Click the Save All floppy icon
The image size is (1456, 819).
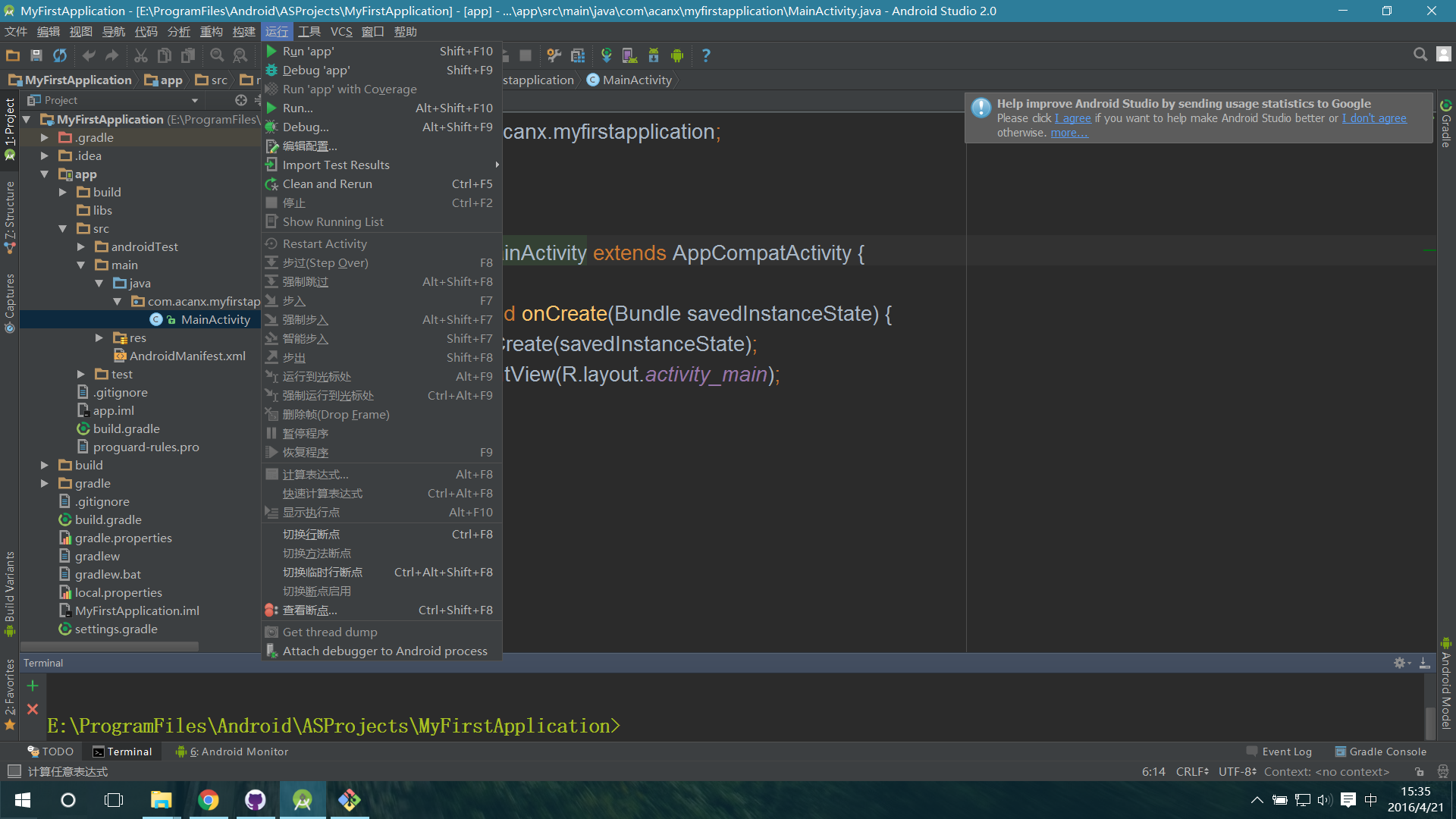click(36, 55)
